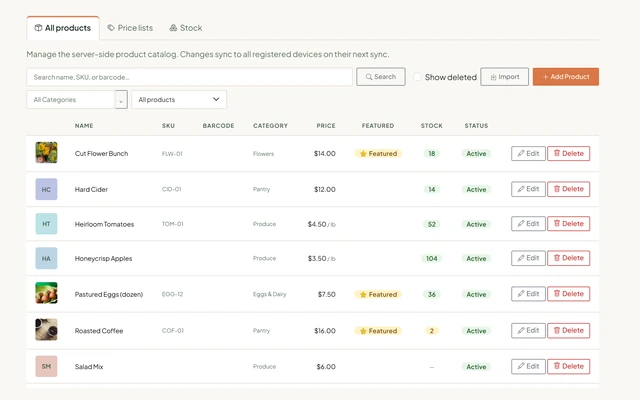The height and width of the screenshot is (400, 640).
Task: Click the price $16.00 for Roasted Coffee
Action: [325, 331]
